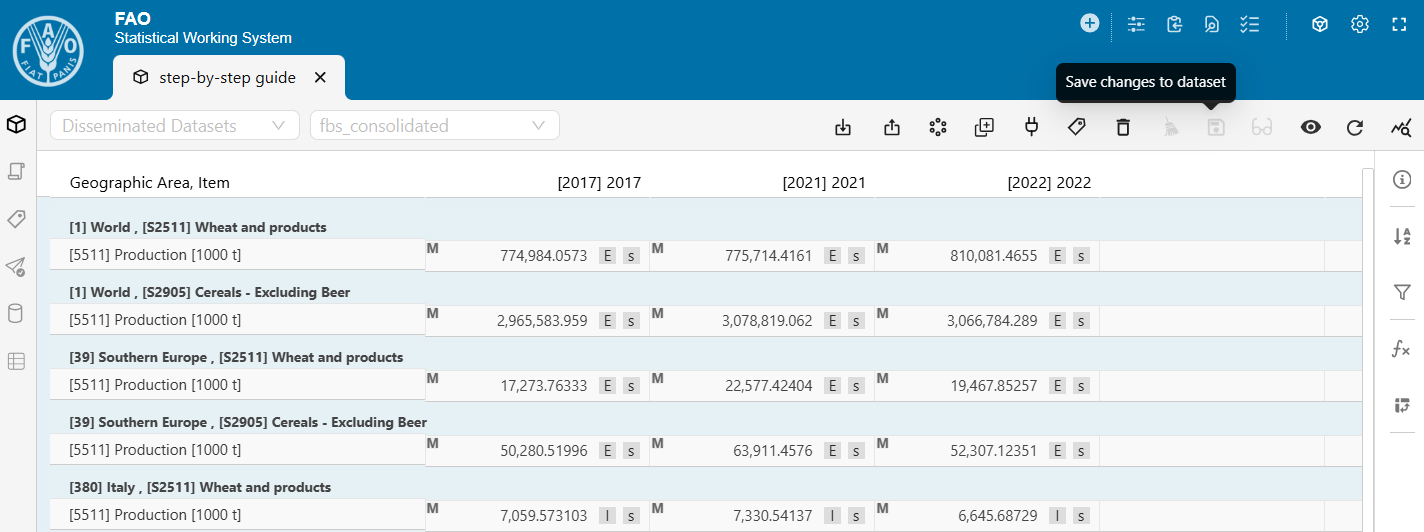Click the trash delete icon in toolbar

(x=1123, y=127)
